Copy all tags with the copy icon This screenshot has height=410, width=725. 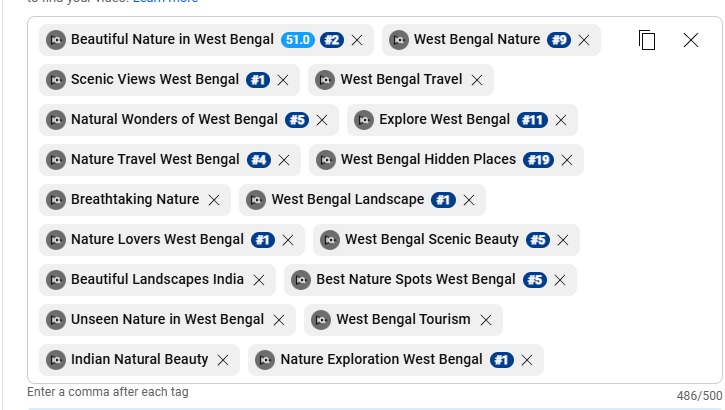[x=647, y=40]
